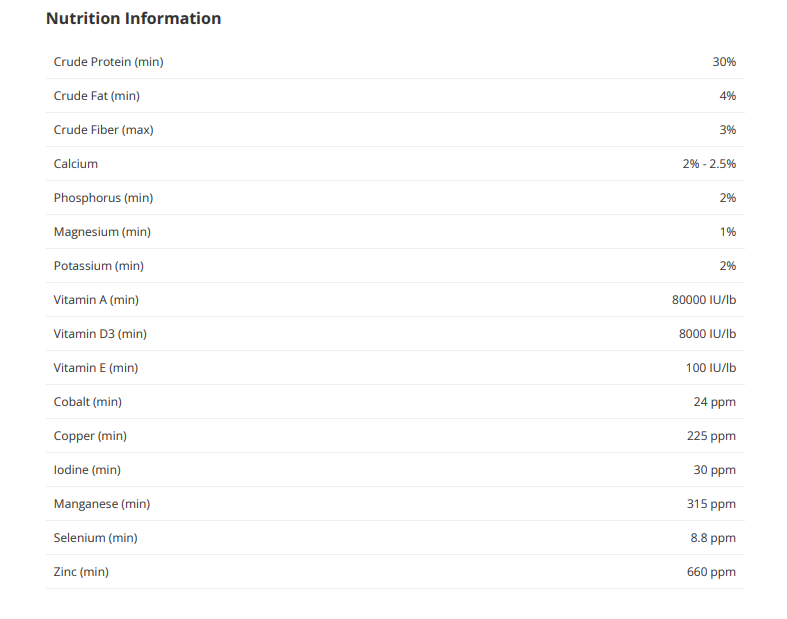Click the Crude Fiber (max) label
The width and height of the screenshot is (787, 619).
[103, 130]
